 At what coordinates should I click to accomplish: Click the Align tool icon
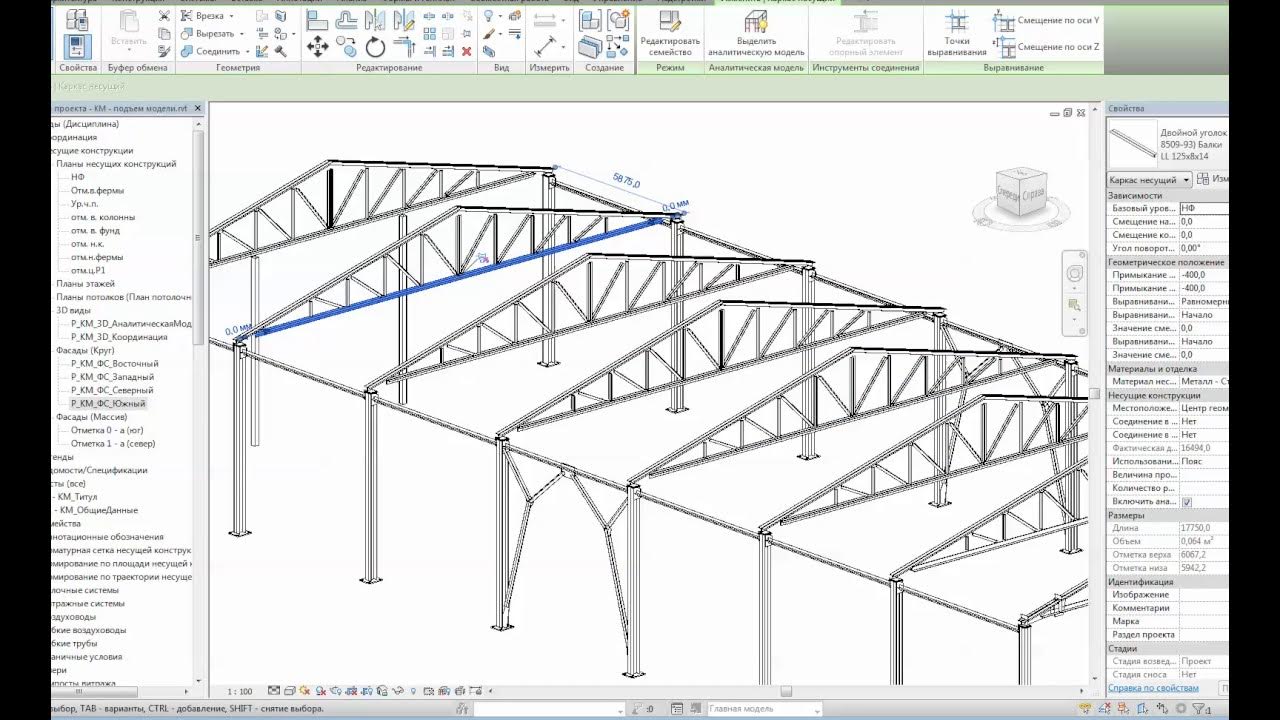tap(317, 20)
